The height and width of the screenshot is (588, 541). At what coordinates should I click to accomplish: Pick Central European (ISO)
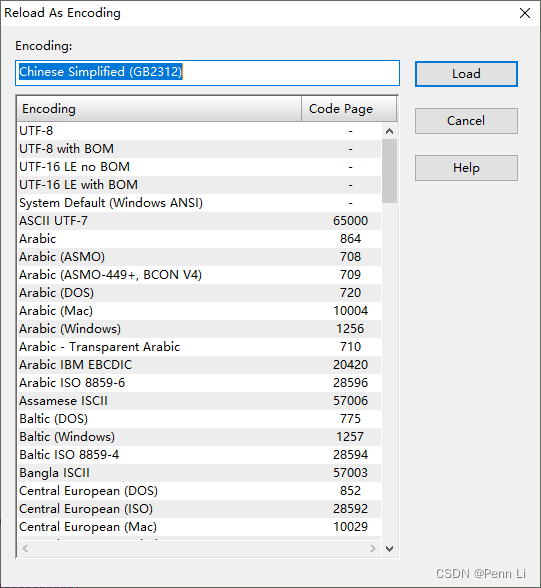199,509
